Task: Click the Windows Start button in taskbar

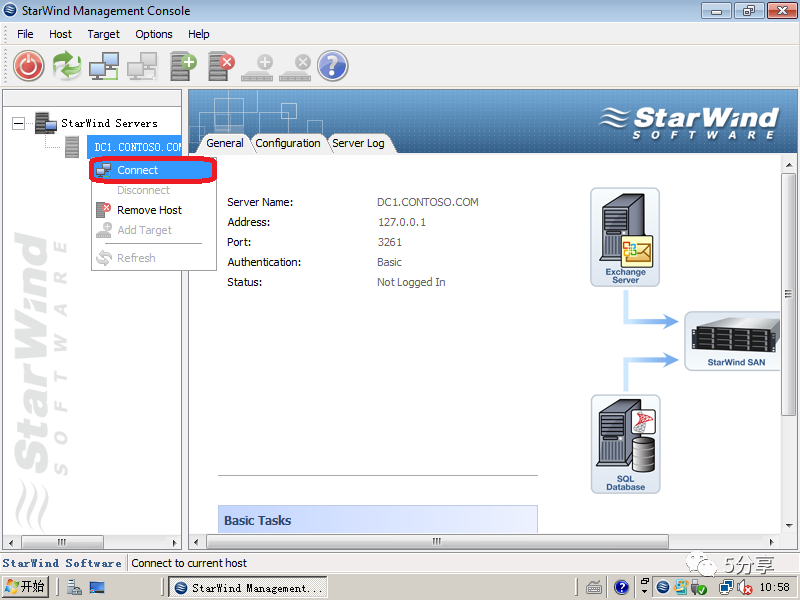Action: click(x=25, y=587)
